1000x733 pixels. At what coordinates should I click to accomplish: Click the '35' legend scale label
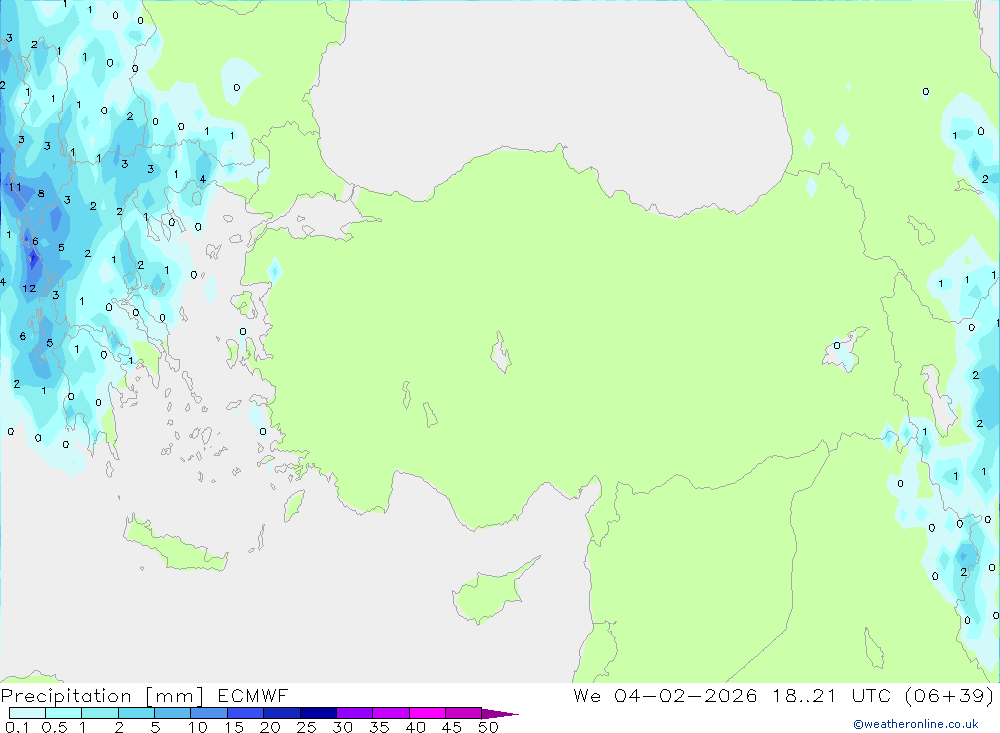pyautogui.click(x=379, y=727)
